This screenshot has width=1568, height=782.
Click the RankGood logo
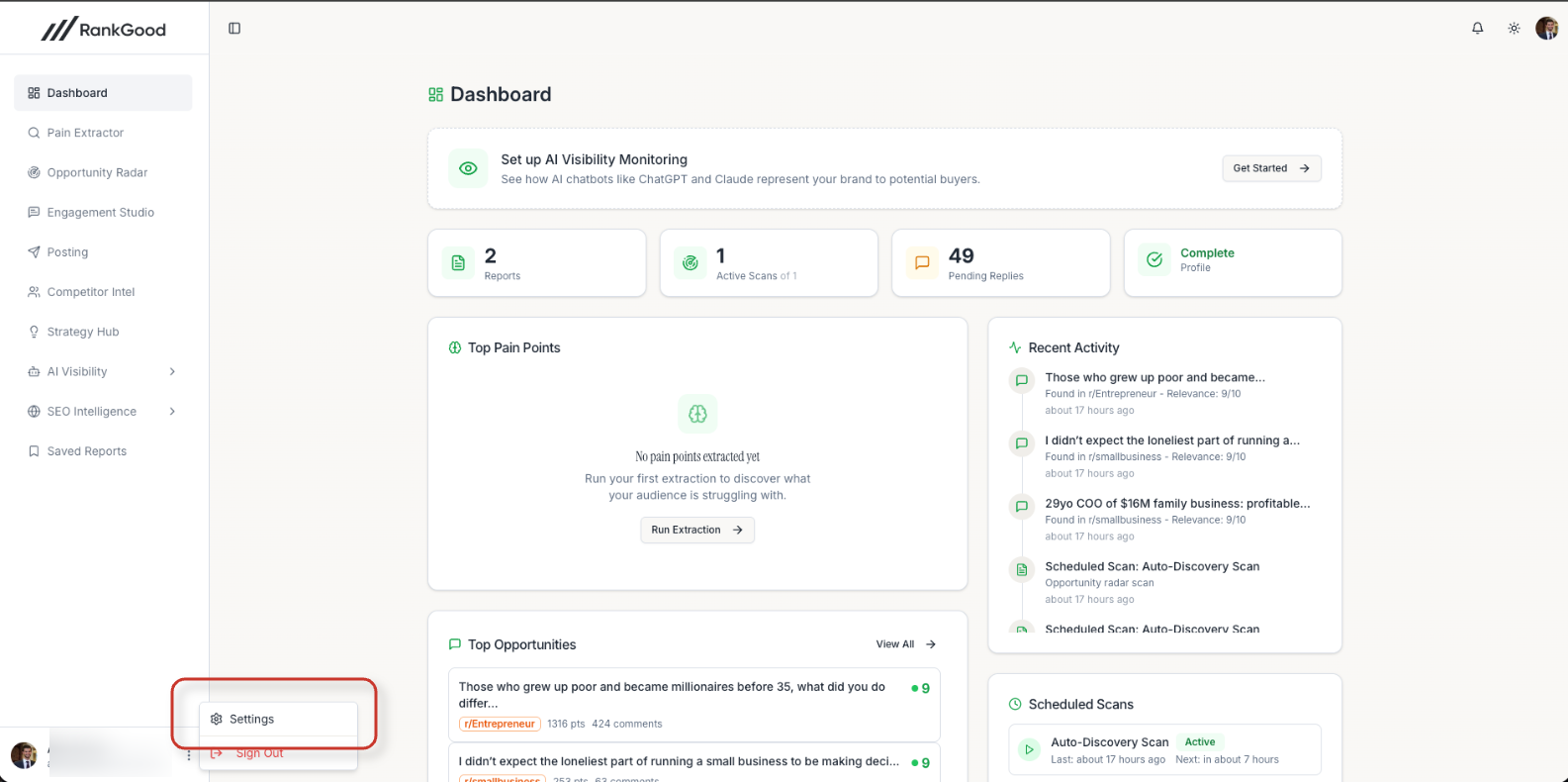coord(104,30)
